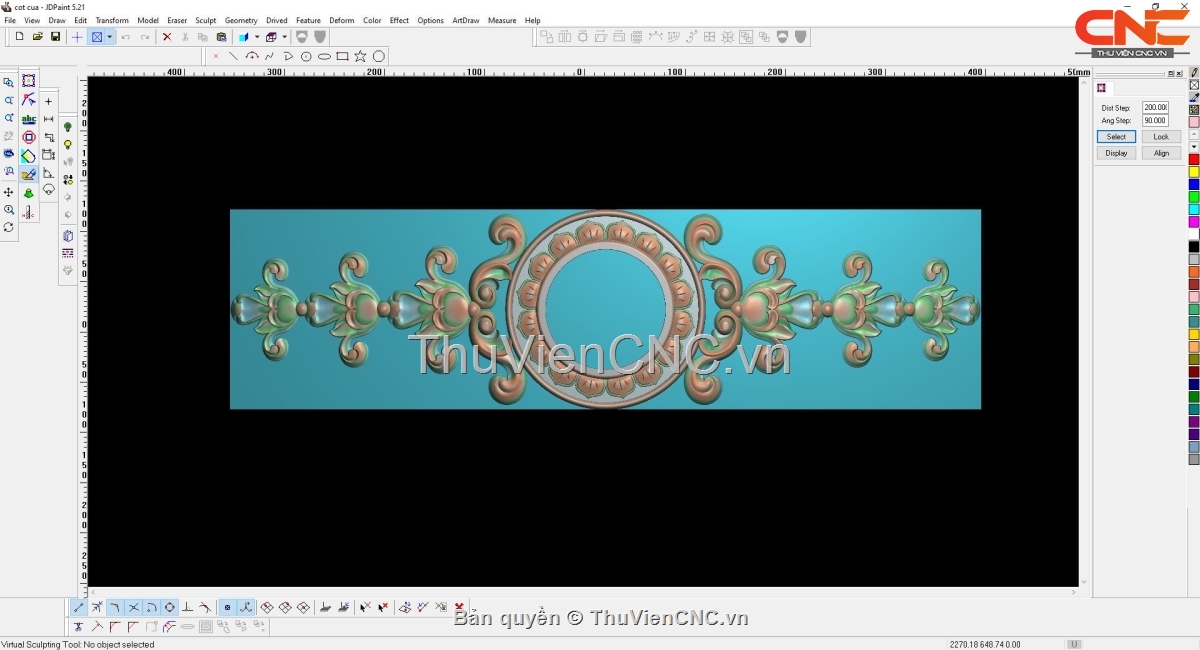Open the ArtDraw menu

tap(465, 20)
